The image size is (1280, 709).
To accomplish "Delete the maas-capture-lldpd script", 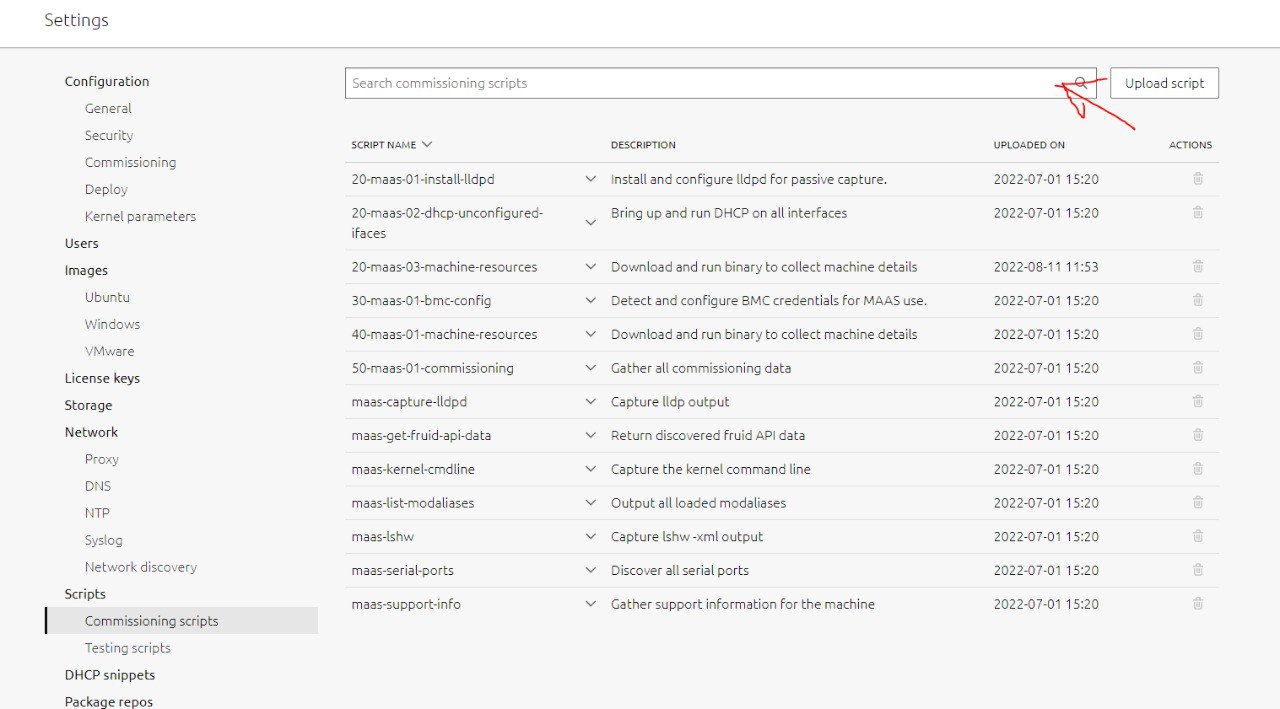I will (1198, 401).
